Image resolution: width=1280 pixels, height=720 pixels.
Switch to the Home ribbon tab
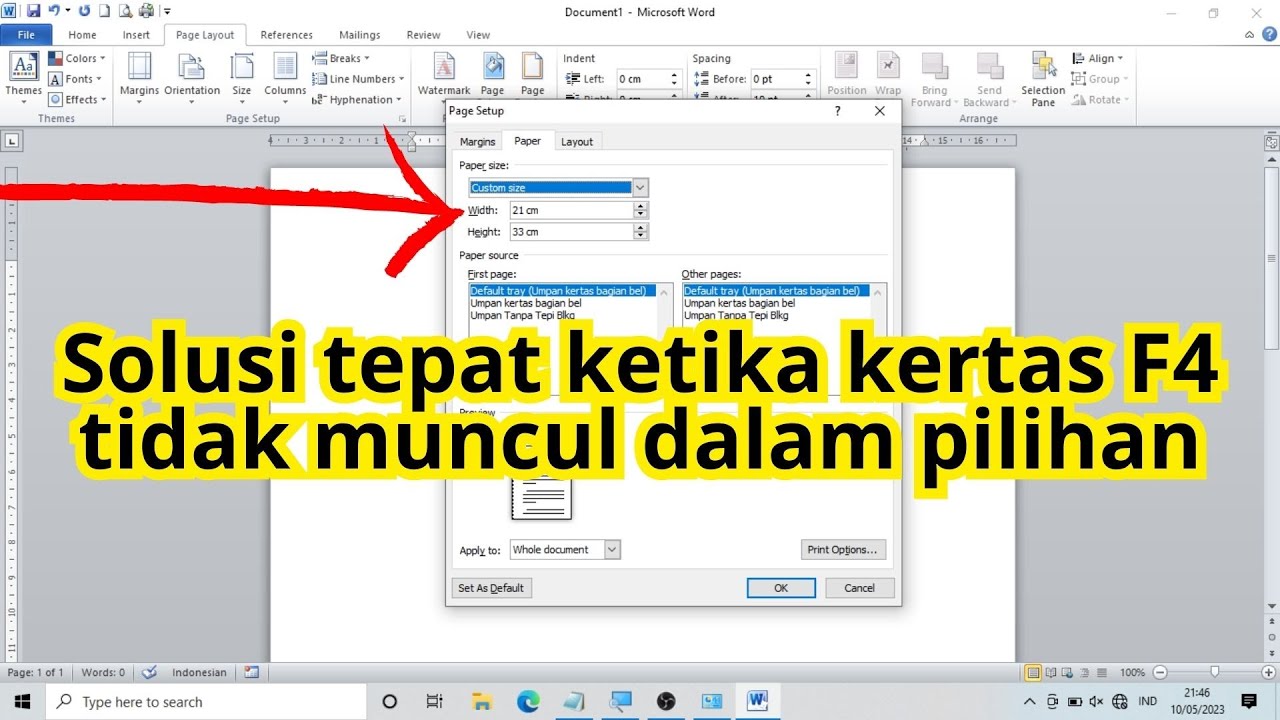click(82, 35)
